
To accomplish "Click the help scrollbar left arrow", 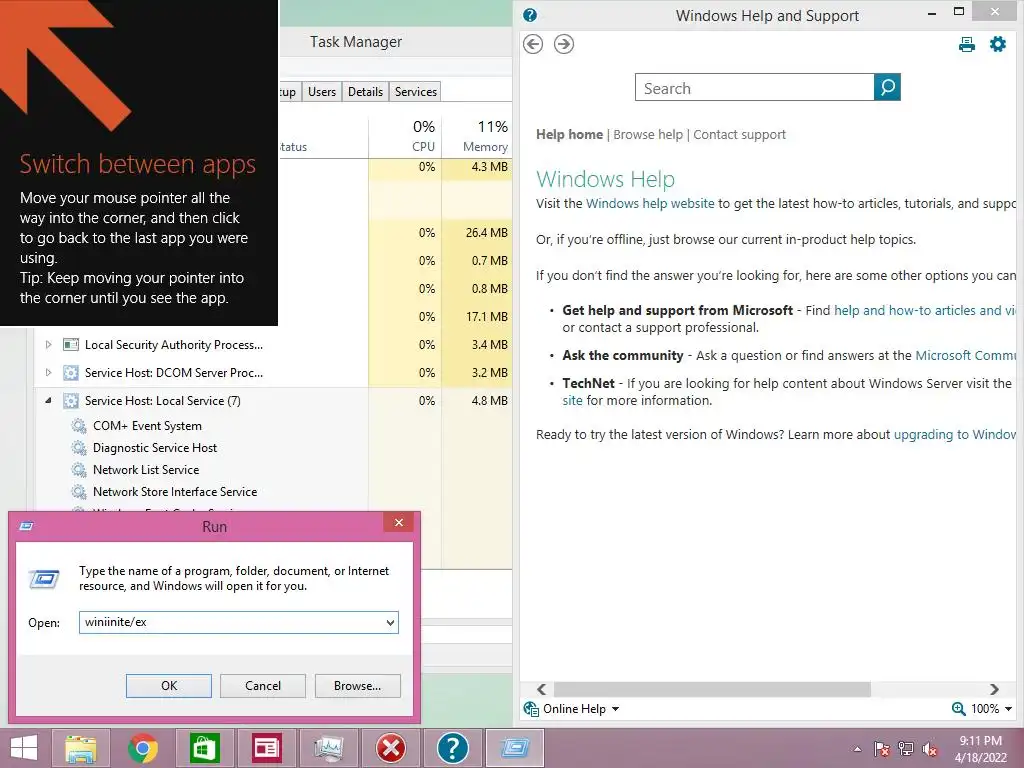I will click(541, 689).
